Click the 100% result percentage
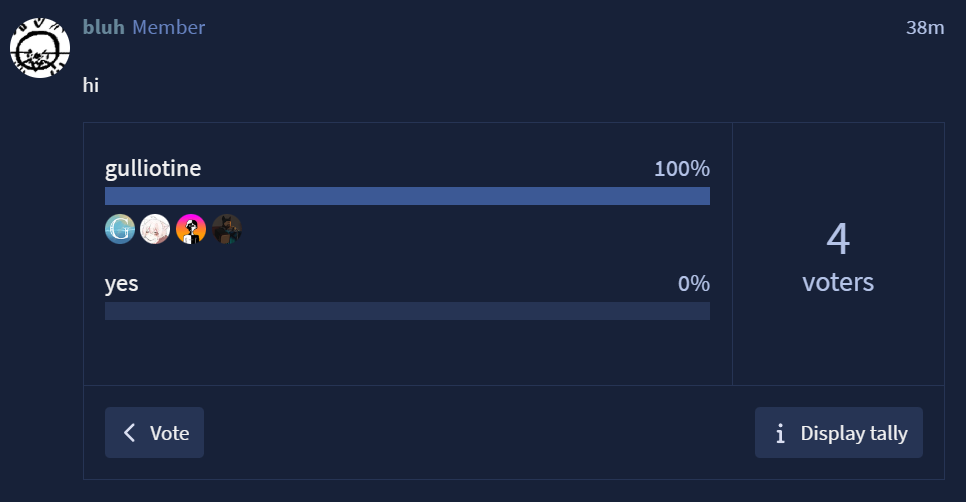This screenshot has height=502, width=966. tap(681, 168)
